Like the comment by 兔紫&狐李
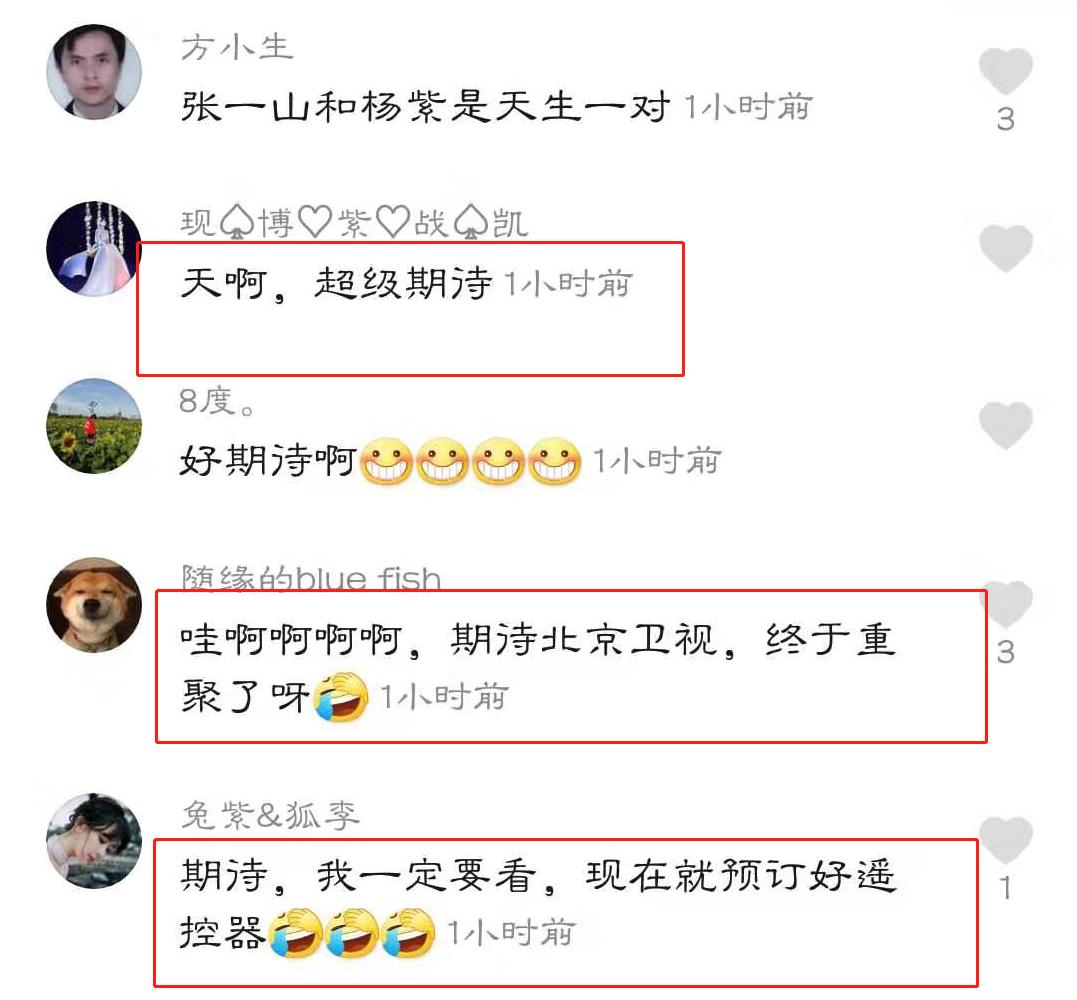The width and height of the screenshot is (1077, 1000). 1006,840
